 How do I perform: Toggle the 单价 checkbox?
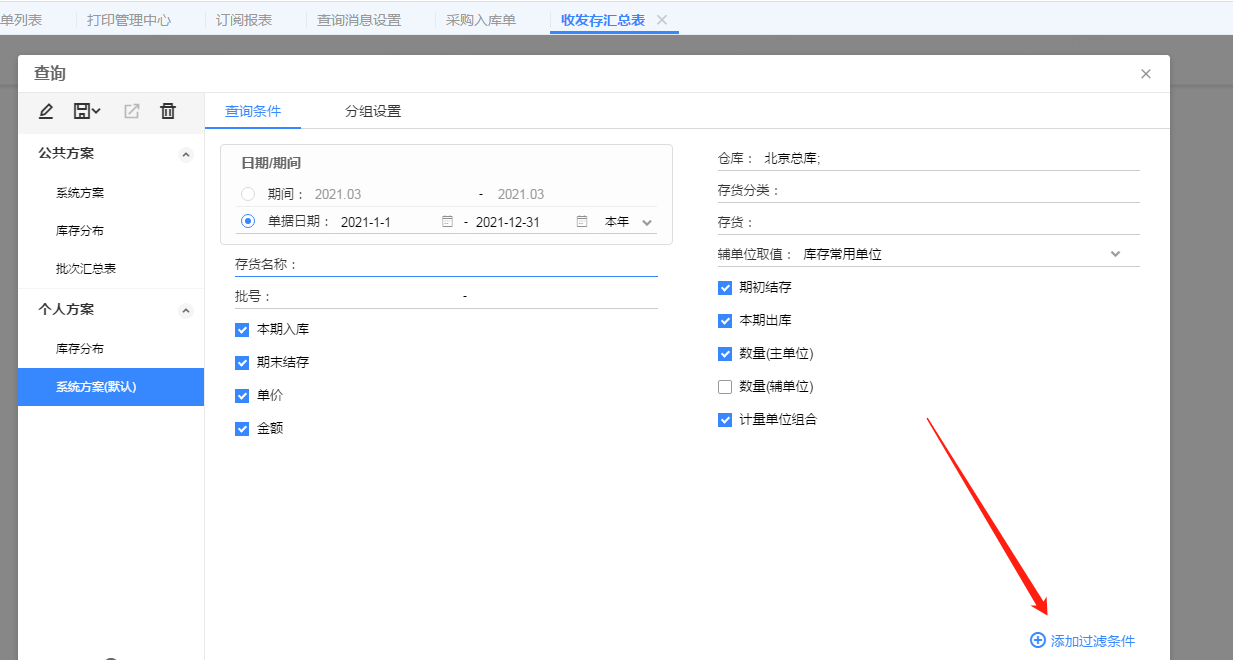(242, 395)
